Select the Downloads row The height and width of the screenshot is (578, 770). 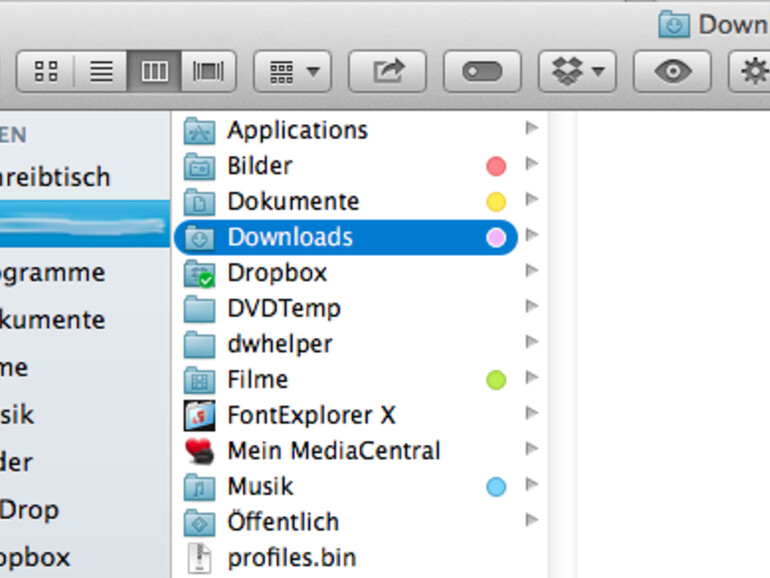[x=346, y=238]
